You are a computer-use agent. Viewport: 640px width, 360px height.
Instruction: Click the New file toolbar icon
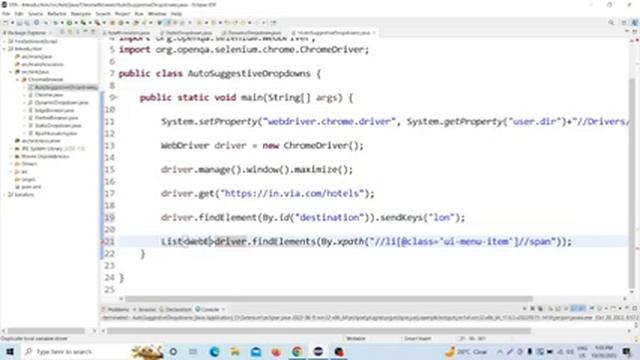(x=6, y=23)
